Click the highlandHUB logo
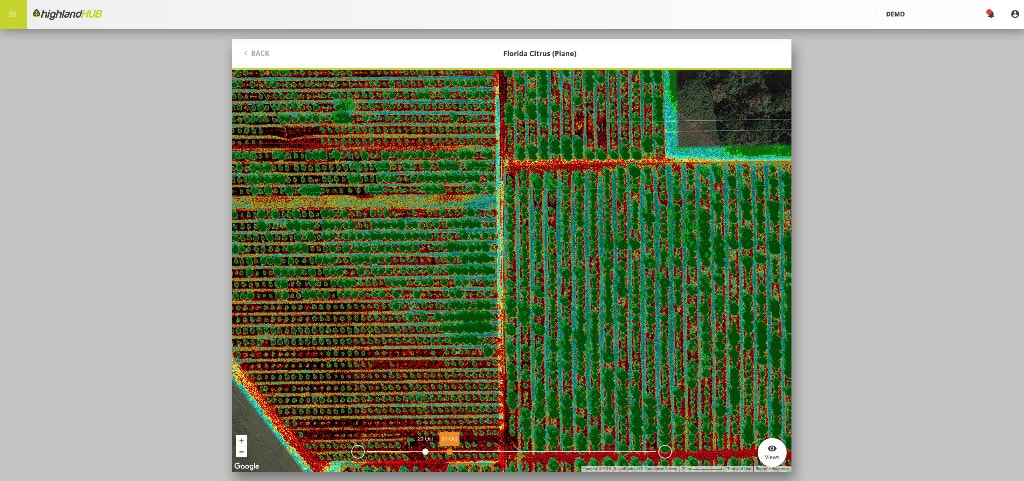 coord(67,14)
